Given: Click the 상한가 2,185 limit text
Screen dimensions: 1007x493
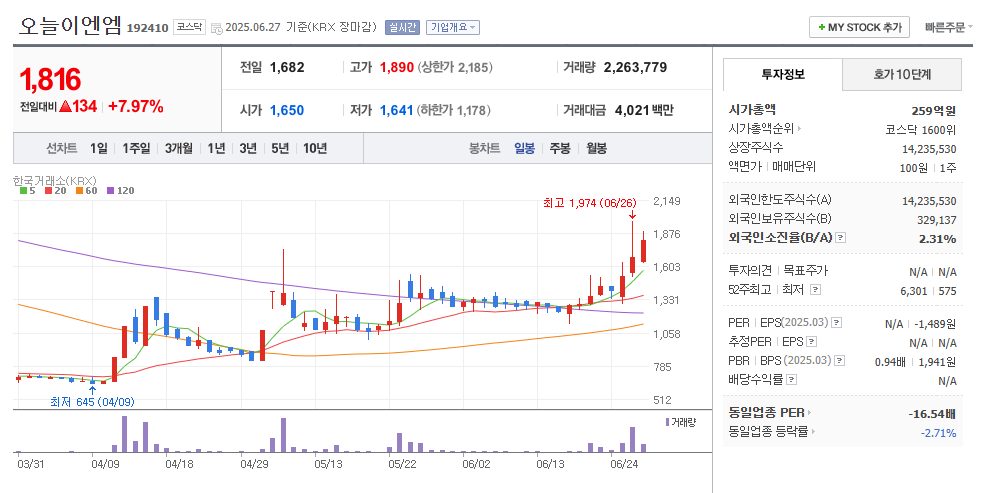Looking at the screenshot, I should tap(455, 67).
